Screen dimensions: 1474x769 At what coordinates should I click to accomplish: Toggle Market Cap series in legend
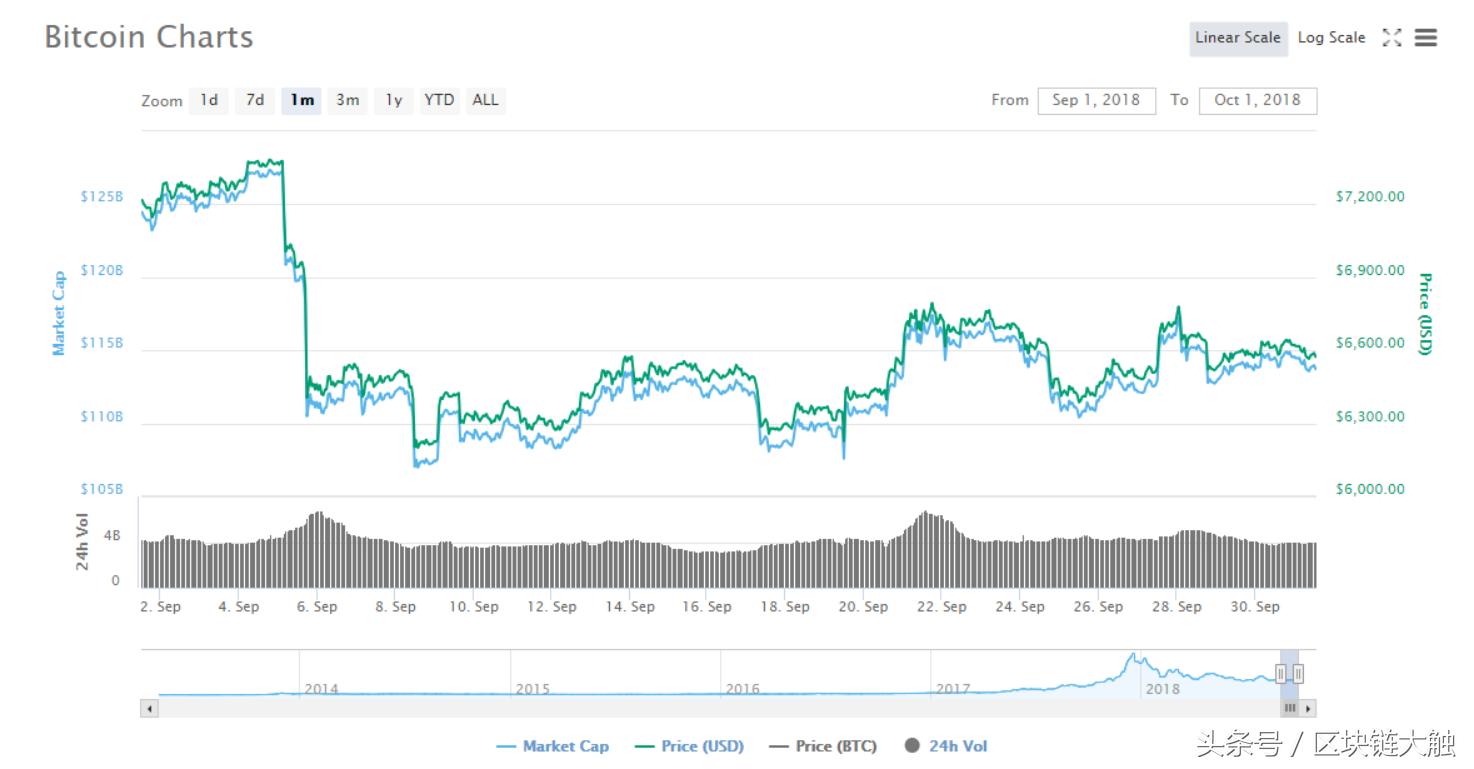click(x=553, y=746)
